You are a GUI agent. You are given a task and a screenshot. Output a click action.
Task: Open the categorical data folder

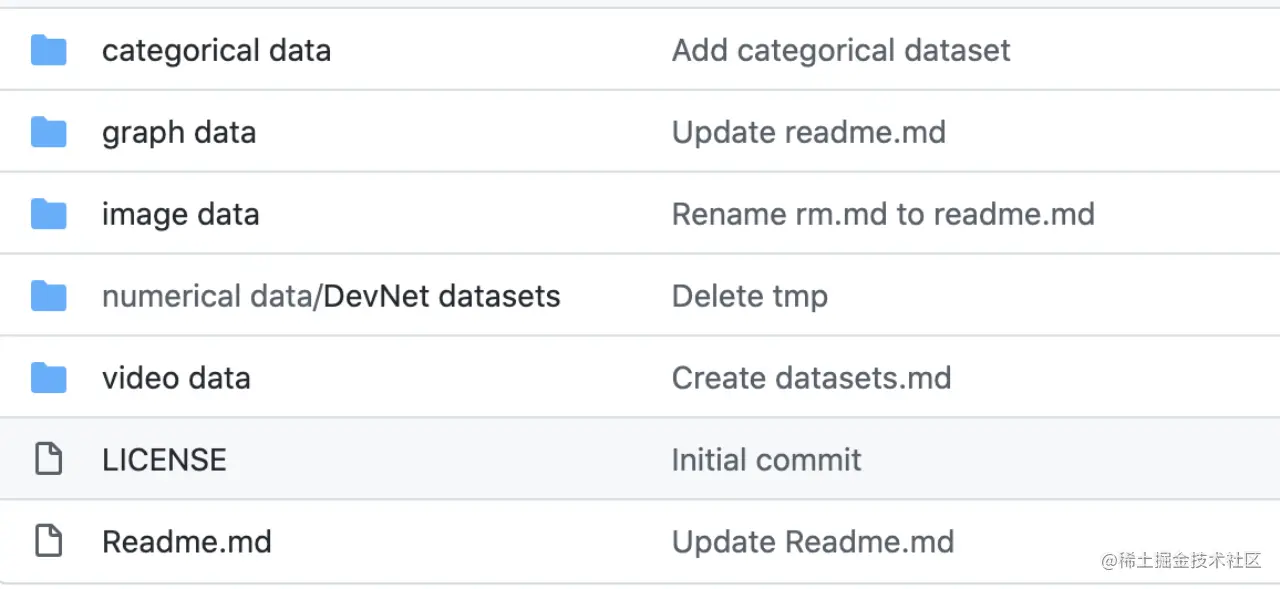(x=216, y=50)
